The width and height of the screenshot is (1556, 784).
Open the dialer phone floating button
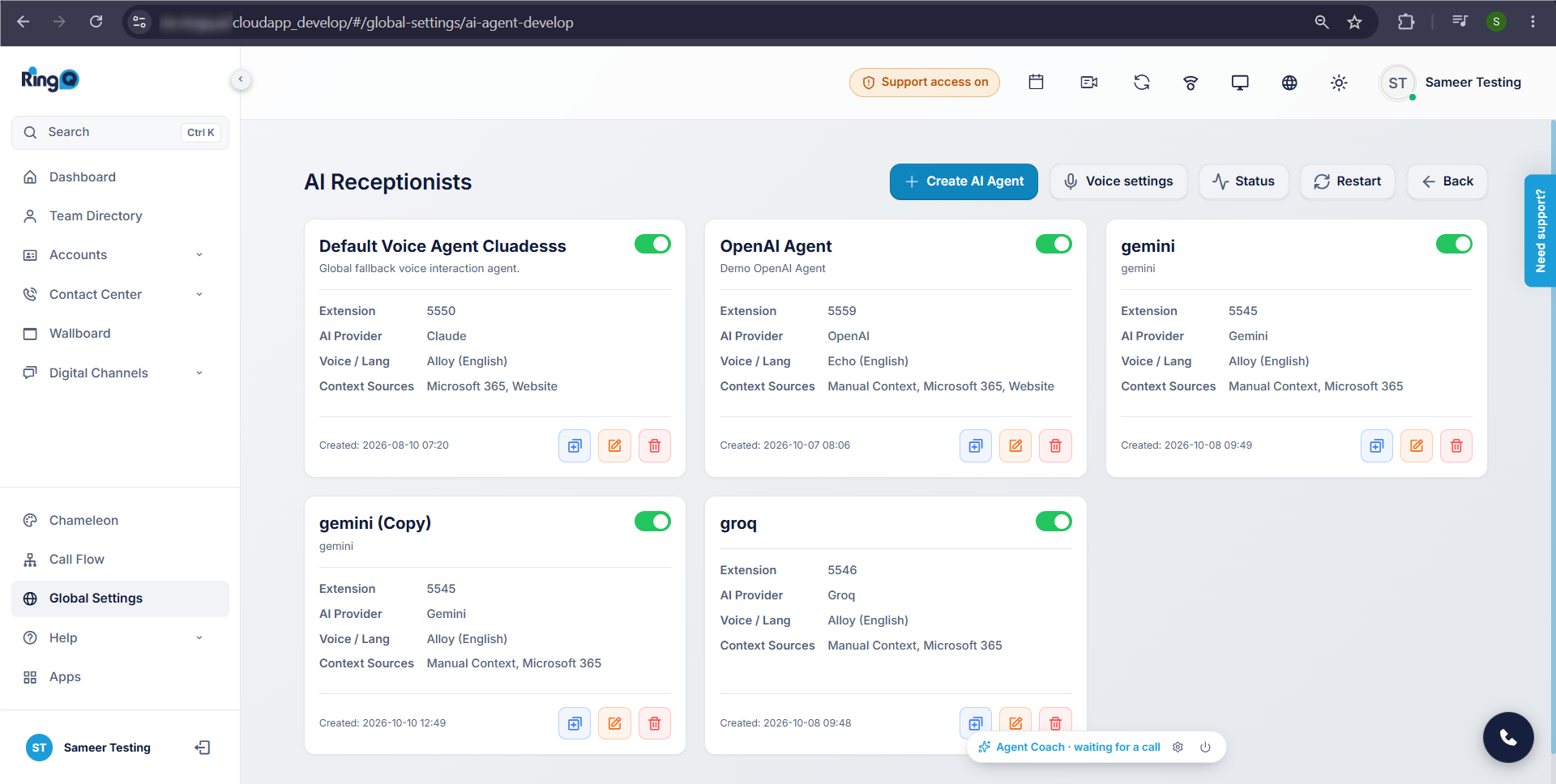tap(1508, 737)
